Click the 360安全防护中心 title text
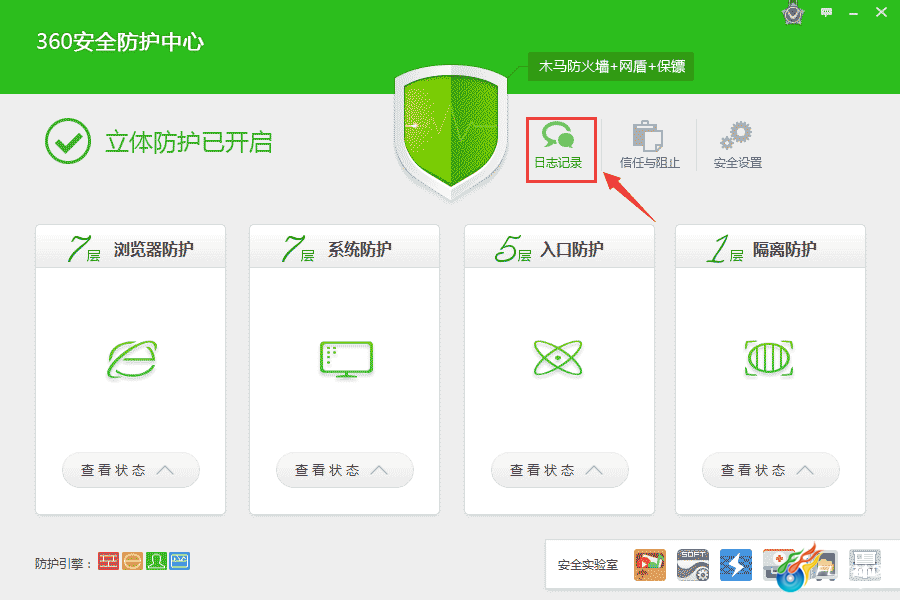Image resolution: width=900 pixels, height=600 pixels. pyautogui.click(x=120, y=41)
